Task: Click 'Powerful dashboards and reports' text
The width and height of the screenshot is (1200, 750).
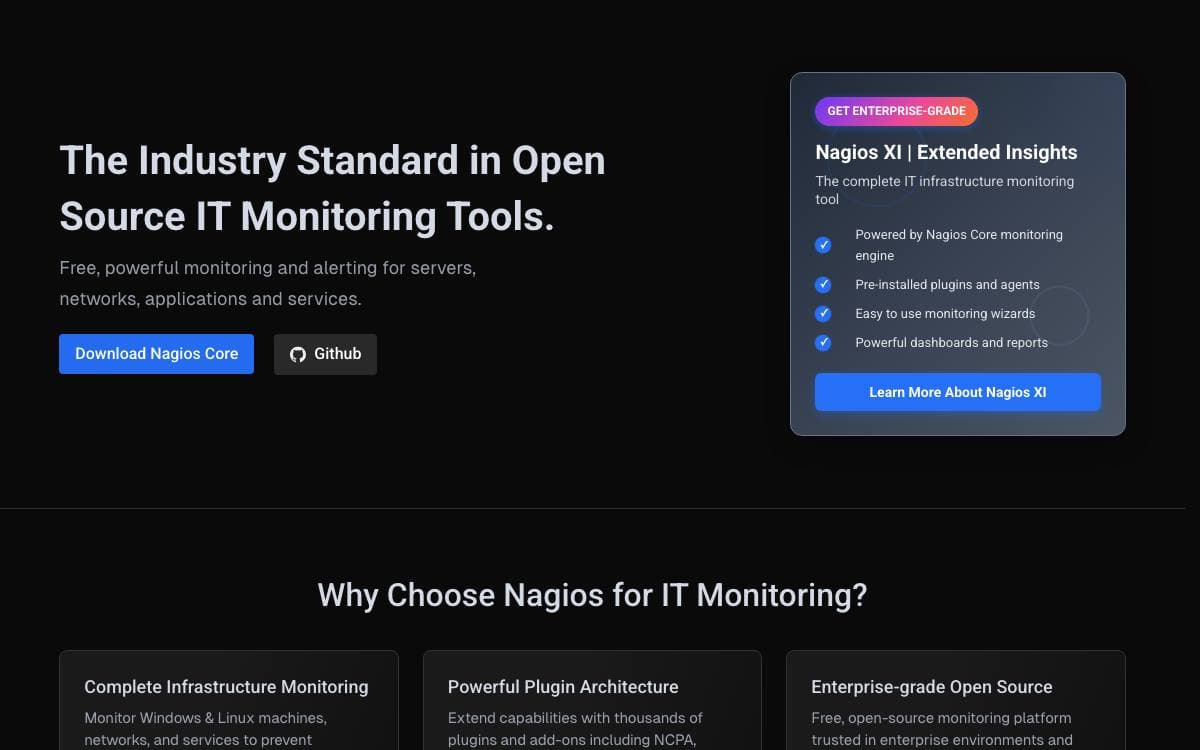Action: click(951, 343)
